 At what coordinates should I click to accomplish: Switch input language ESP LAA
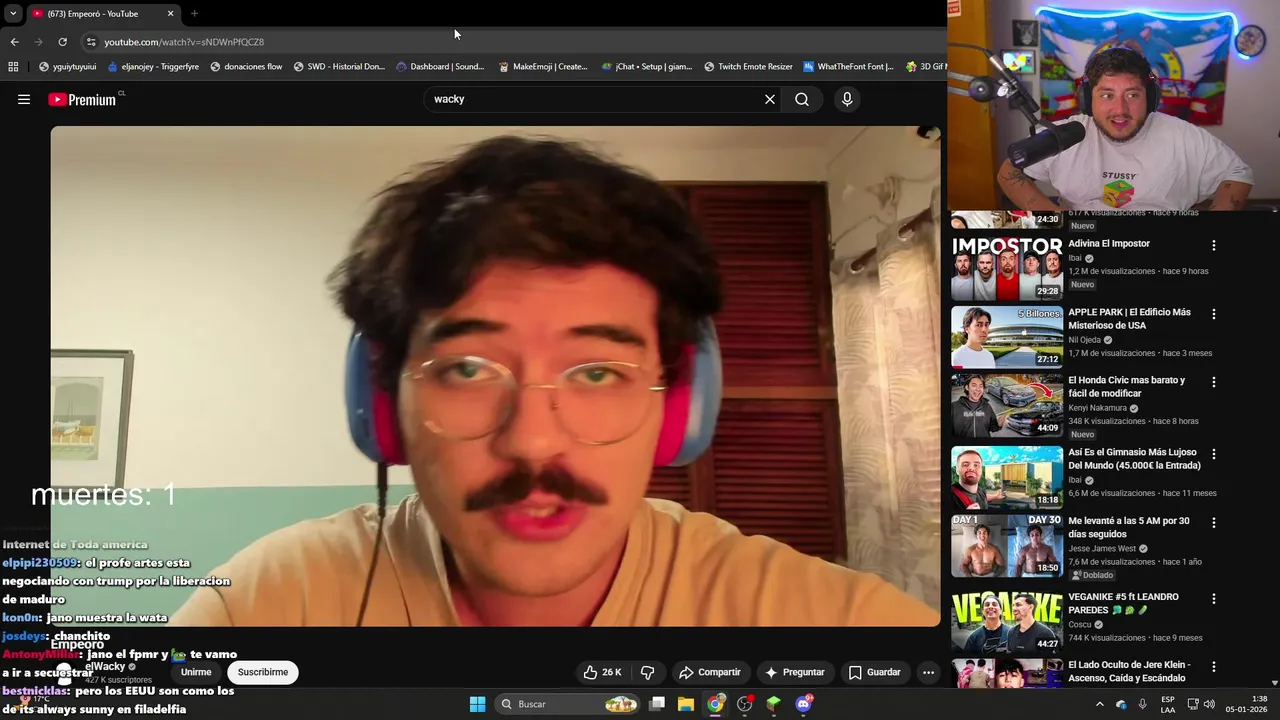(1168, 704)
